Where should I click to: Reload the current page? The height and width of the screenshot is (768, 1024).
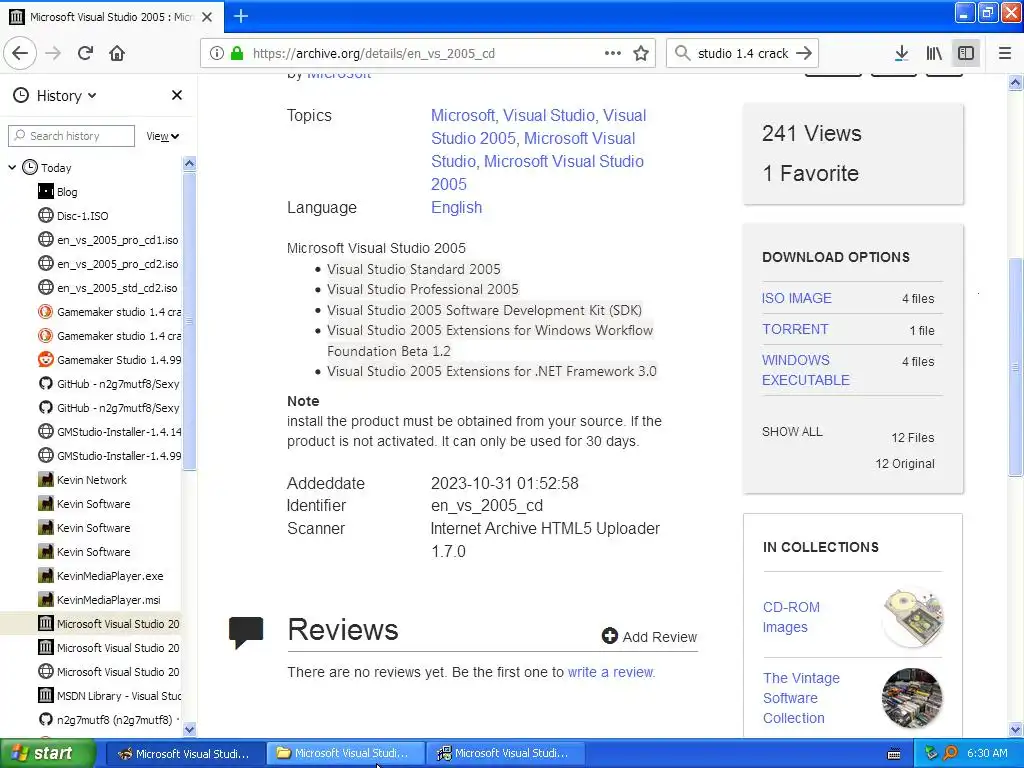85,53
